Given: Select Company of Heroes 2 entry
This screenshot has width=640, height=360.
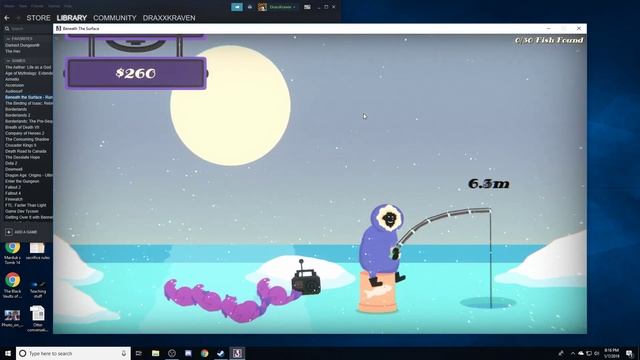Looking at the screenshot, I should (24, 133).
